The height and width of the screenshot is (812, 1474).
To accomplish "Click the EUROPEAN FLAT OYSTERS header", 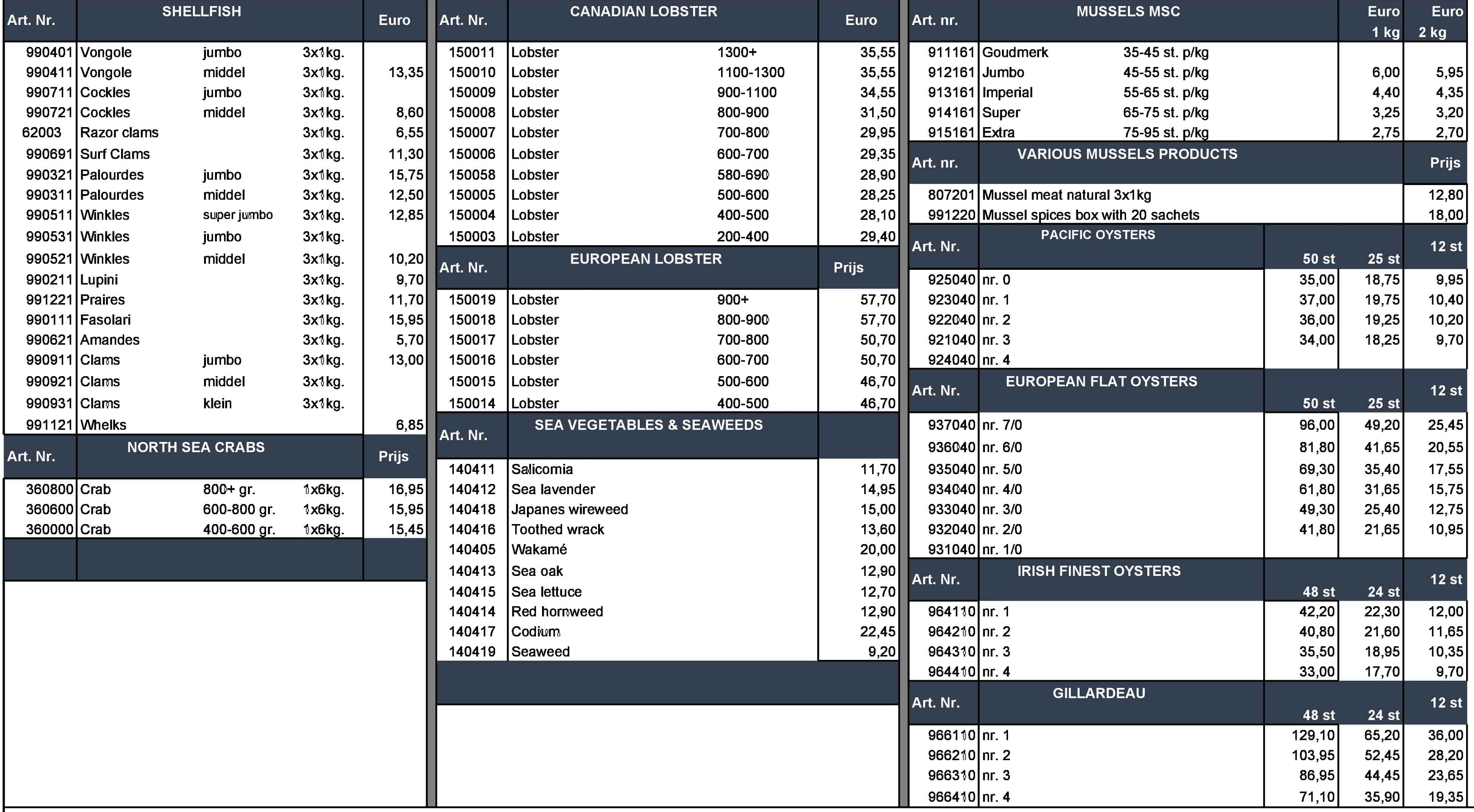I will [1101, 381].
